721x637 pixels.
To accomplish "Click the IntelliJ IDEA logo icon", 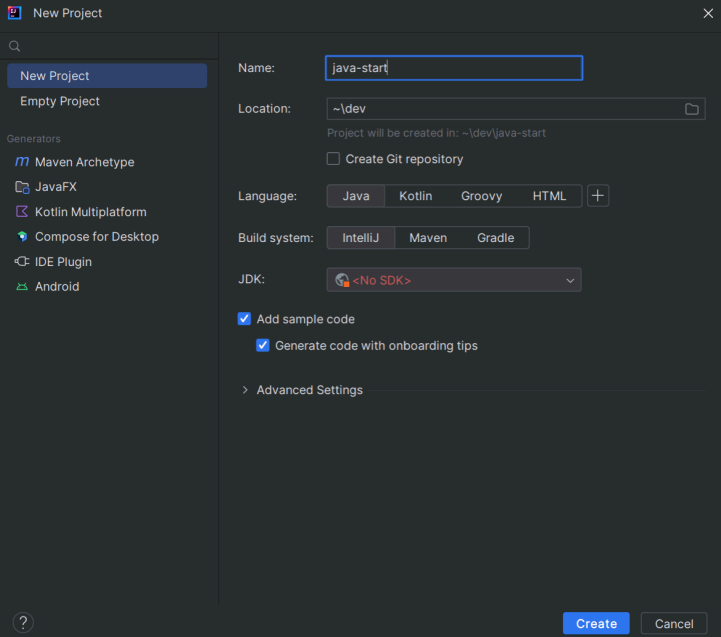I will click(14, 13).
